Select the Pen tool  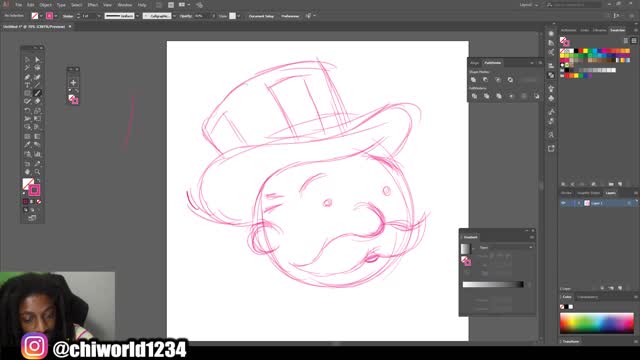pyautogui.click(x=27, y=77)
